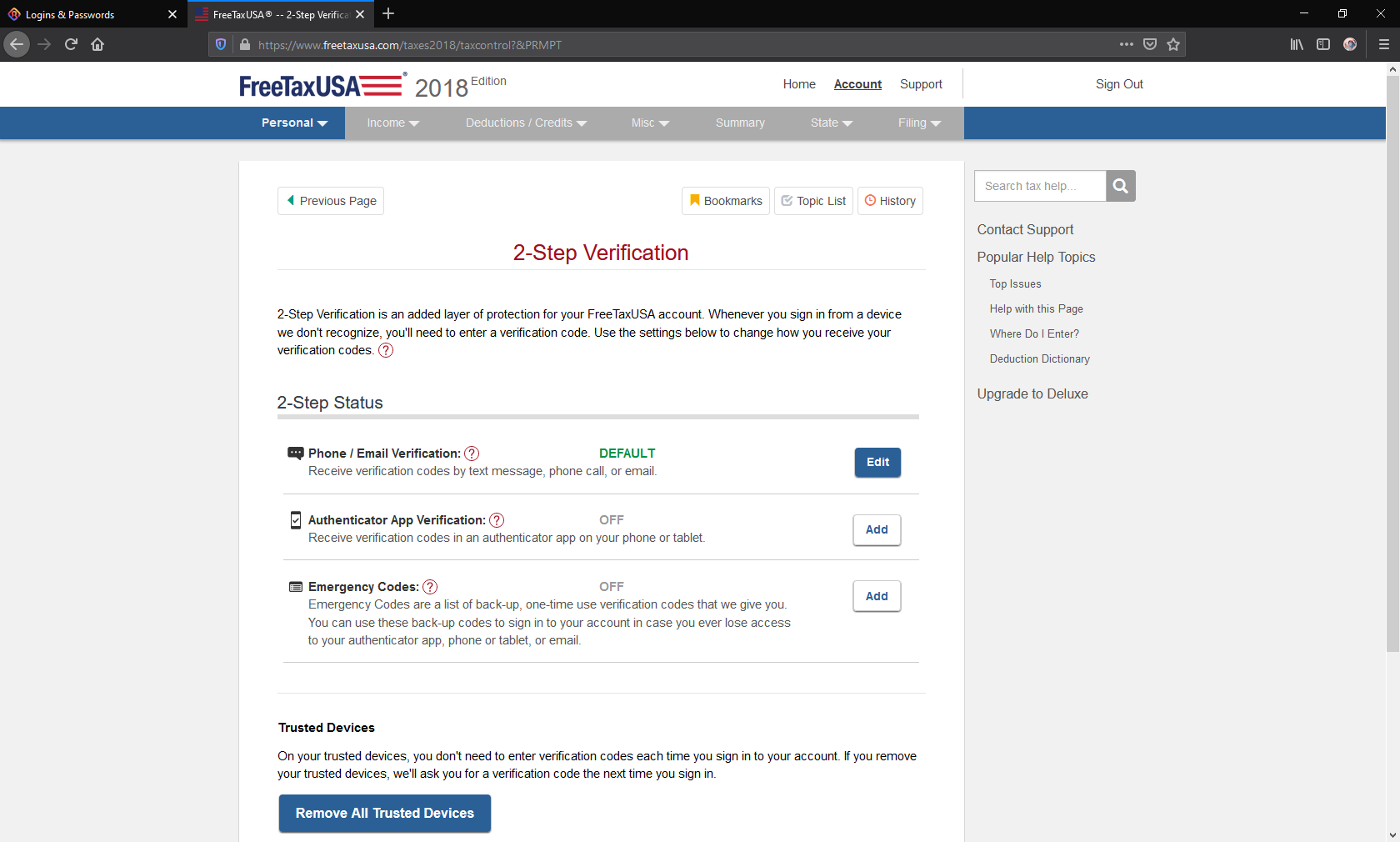Screen dimensions: 1400x842
Task: View site security padlock info
Action: (245, 44)
